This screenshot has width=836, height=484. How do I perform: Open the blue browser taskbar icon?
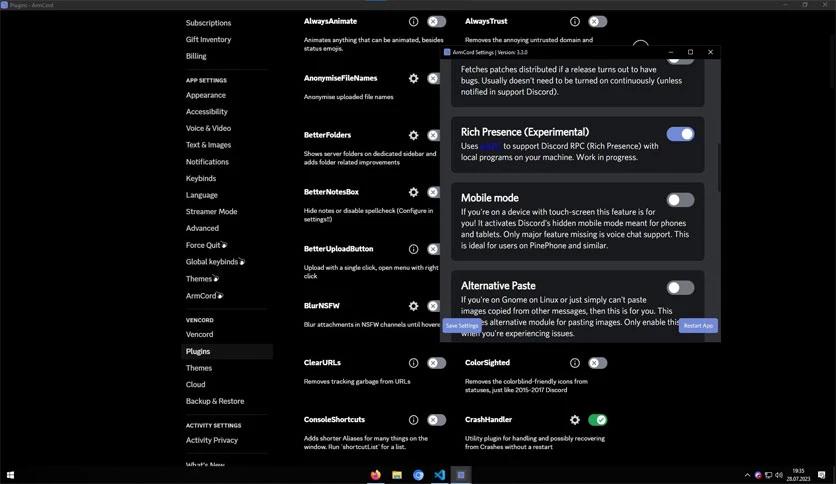pos(418,474)
